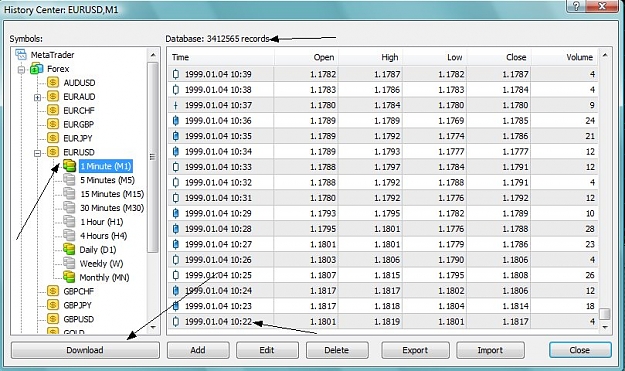This screenshot has height=371, width=625.
Task: Click the Download button
Action: tap(85, 350)
